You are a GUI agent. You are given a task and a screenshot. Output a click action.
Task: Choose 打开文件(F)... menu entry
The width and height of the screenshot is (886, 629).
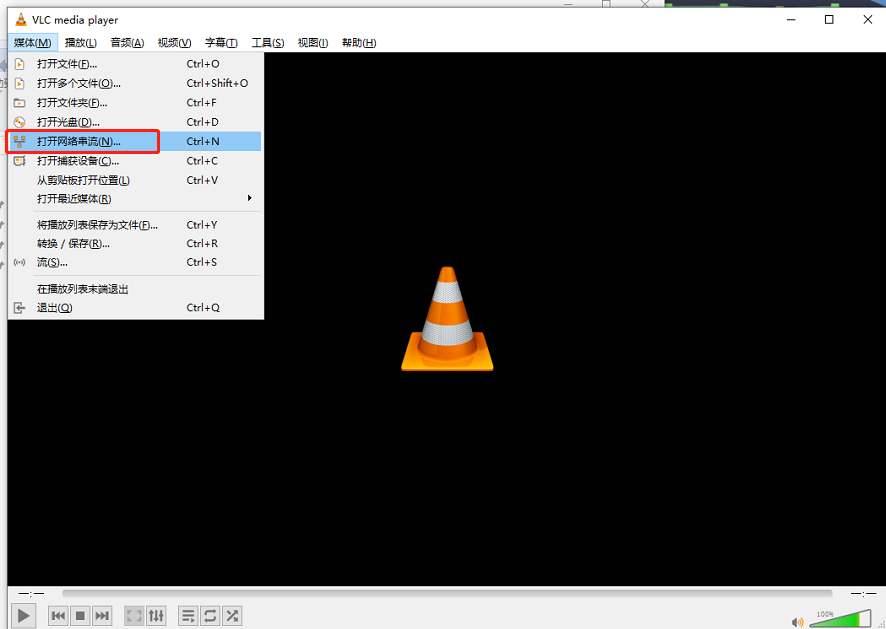coord(136,64)
